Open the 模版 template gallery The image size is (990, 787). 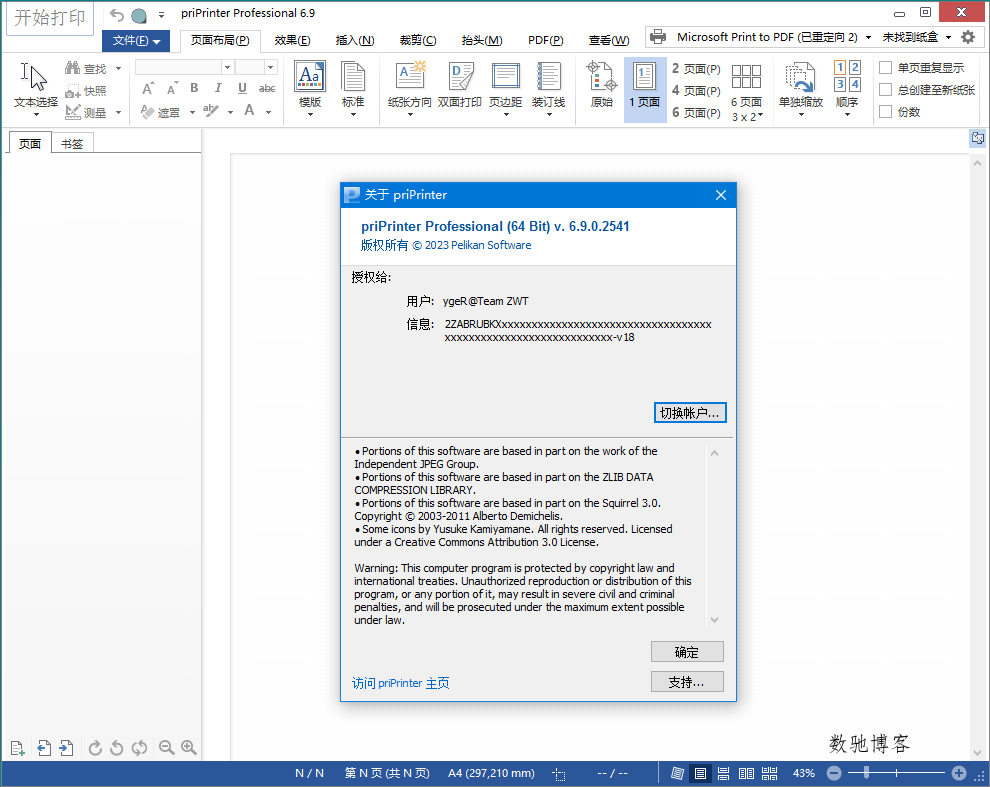(309, 88)
